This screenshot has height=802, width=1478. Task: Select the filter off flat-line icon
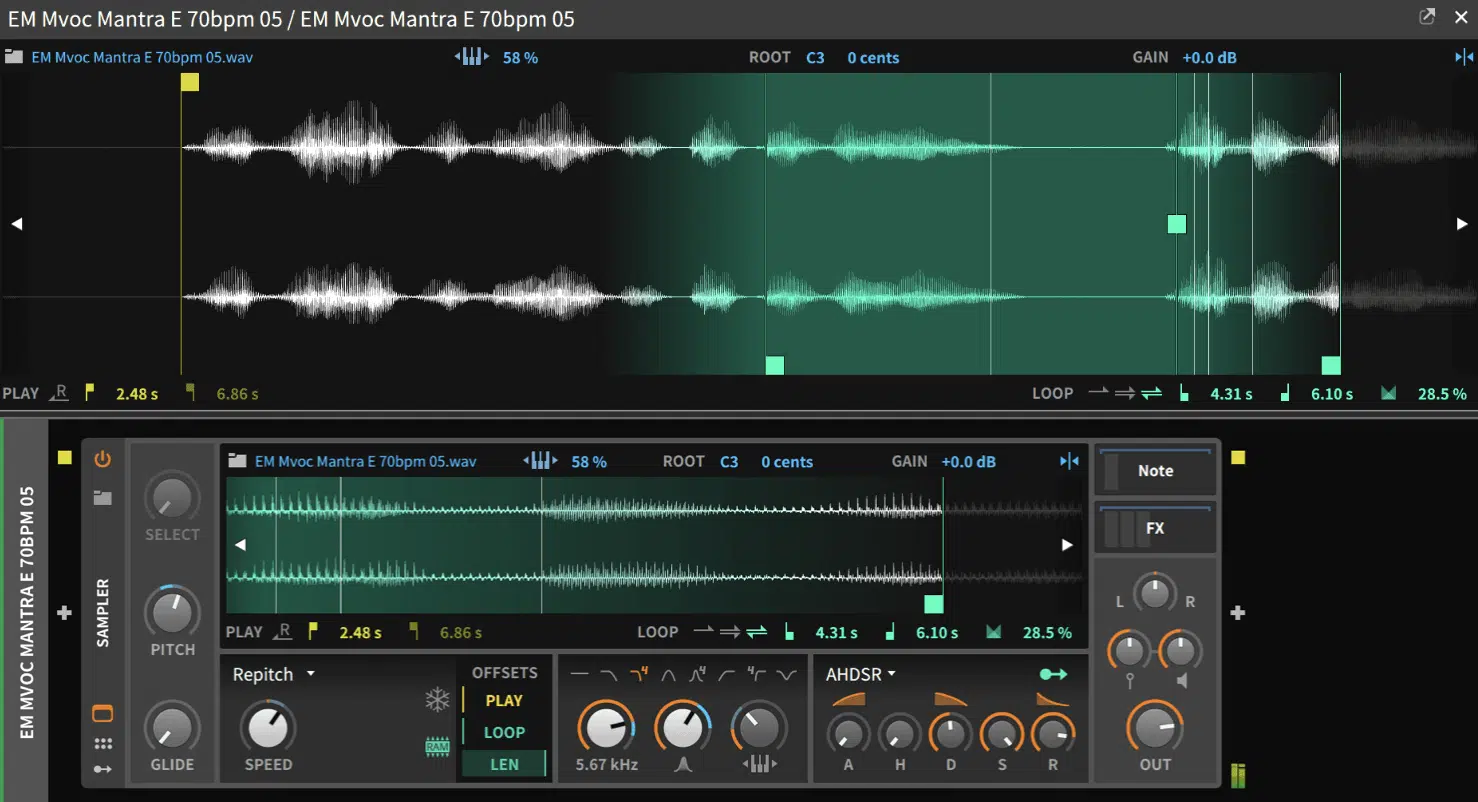(579, 675)
